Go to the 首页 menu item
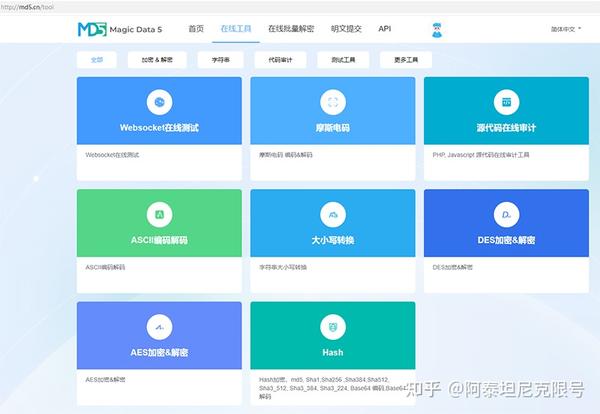 pyautogui.click(x=196, y=29)
